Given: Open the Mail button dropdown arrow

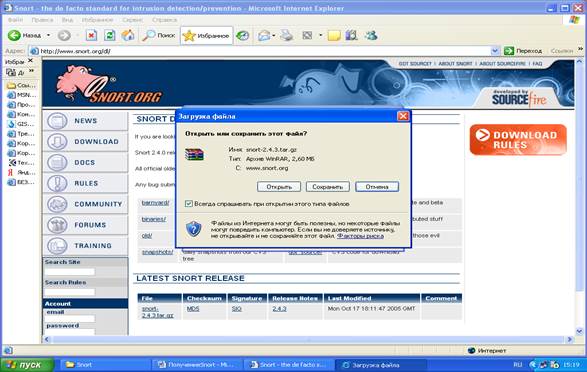Looking at the screenshot, I should [x=274, y=36].
